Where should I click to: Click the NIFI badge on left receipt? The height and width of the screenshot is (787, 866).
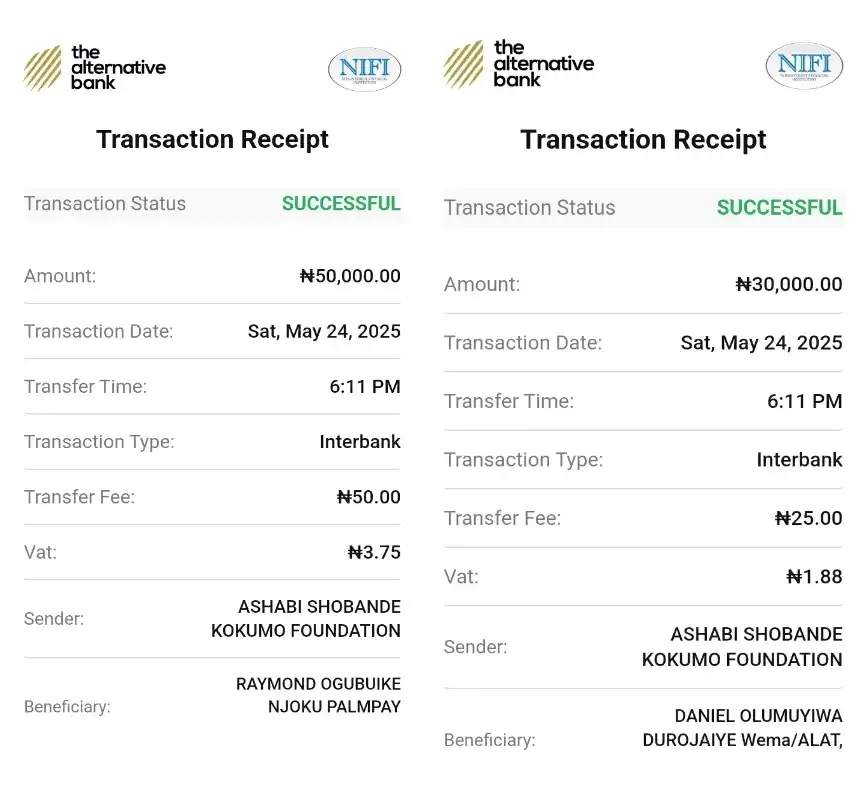[x=365, y=70]
